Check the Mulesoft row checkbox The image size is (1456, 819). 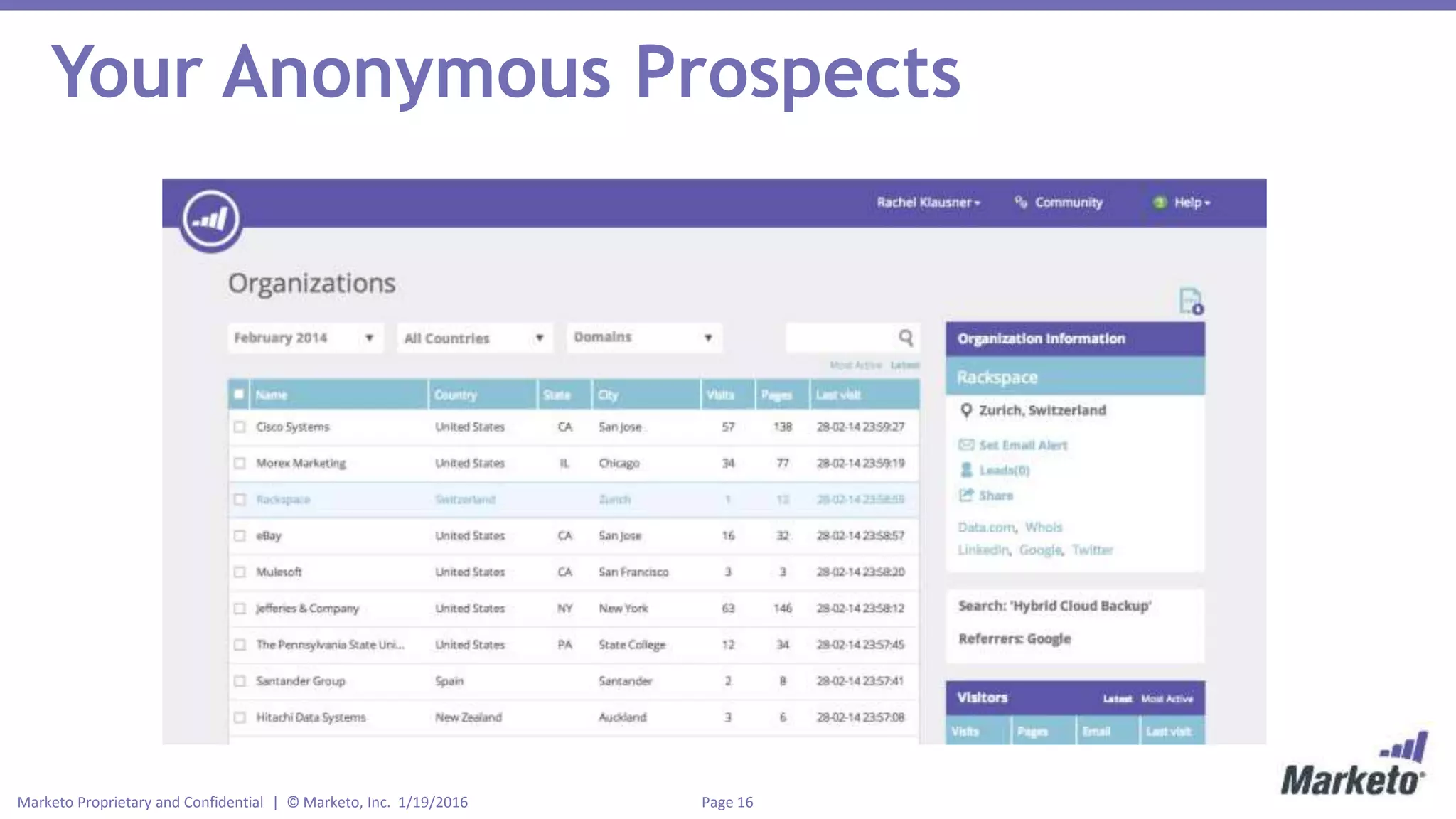pos(240,572)
